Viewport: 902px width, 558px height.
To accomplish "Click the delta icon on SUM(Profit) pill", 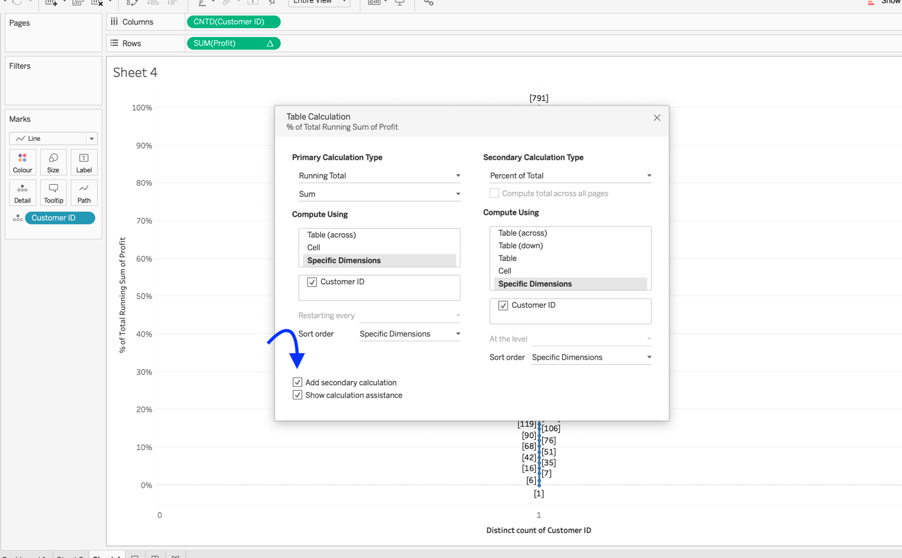I will point(270,44).
